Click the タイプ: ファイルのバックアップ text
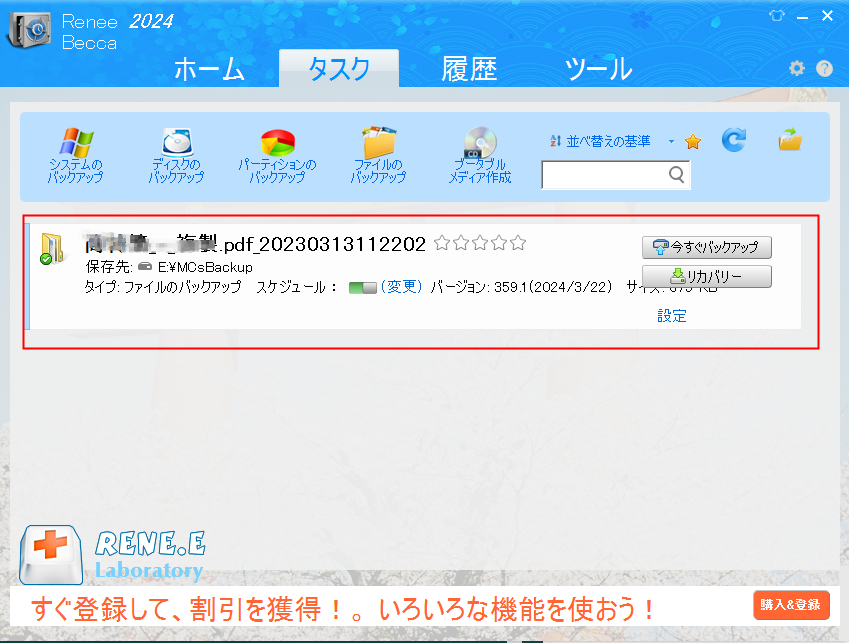This screenshot has width=849, height=643. pos(162,287)
